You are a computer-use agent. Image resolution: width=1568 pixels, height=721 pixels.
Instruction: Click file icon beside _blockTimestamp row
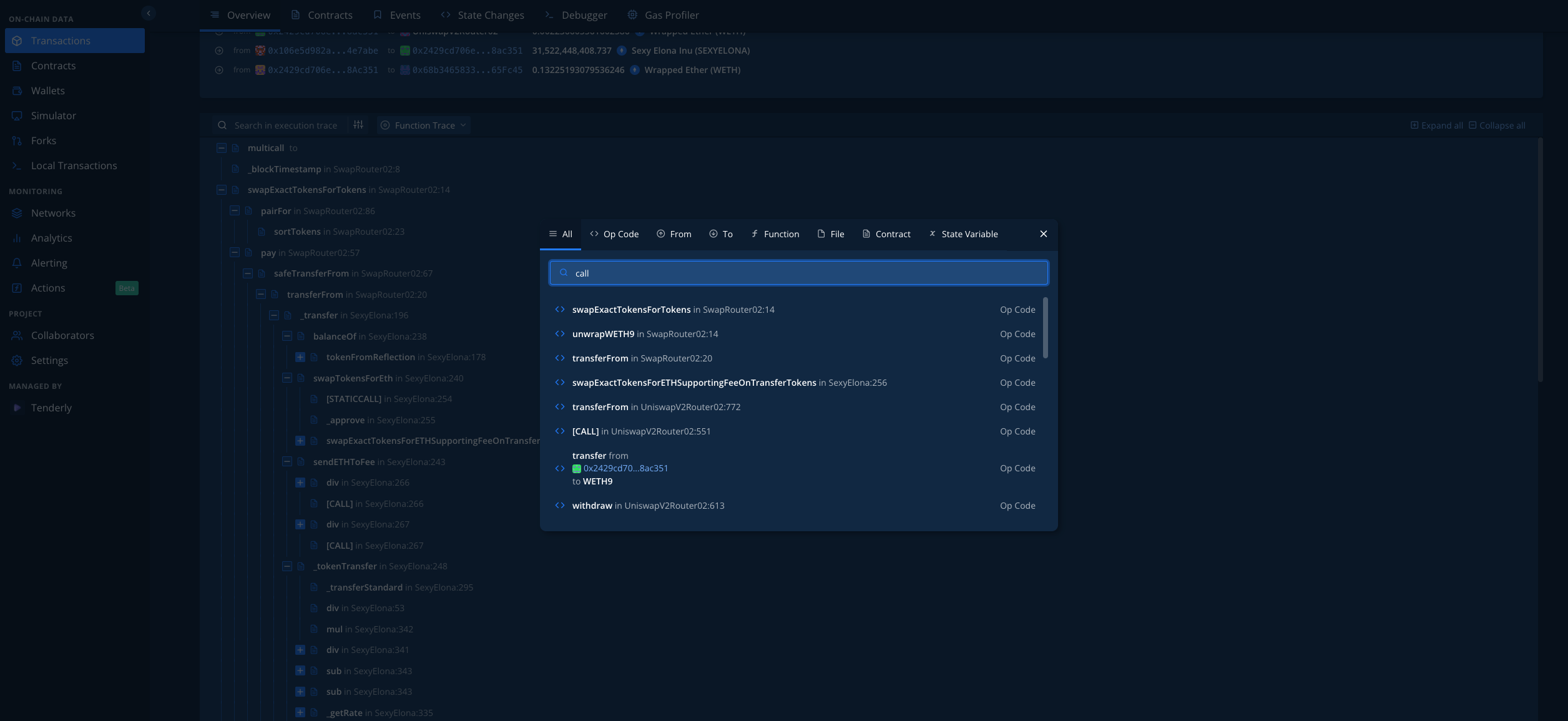click(235, 169)
